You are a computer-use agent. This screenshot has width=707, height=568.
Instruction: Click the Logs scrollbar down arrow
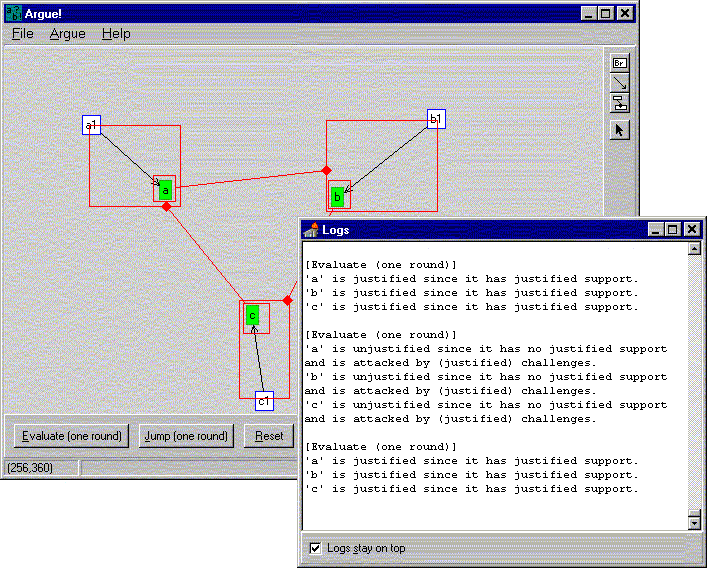pyautogui.click(x=695, y=522)
